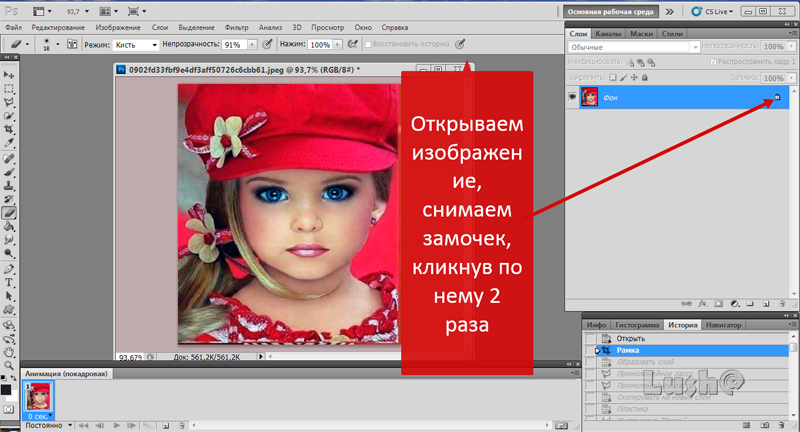Switch to the Каналы tab
Viewport: 800px width, 432px height.
(x=608, y=34)
